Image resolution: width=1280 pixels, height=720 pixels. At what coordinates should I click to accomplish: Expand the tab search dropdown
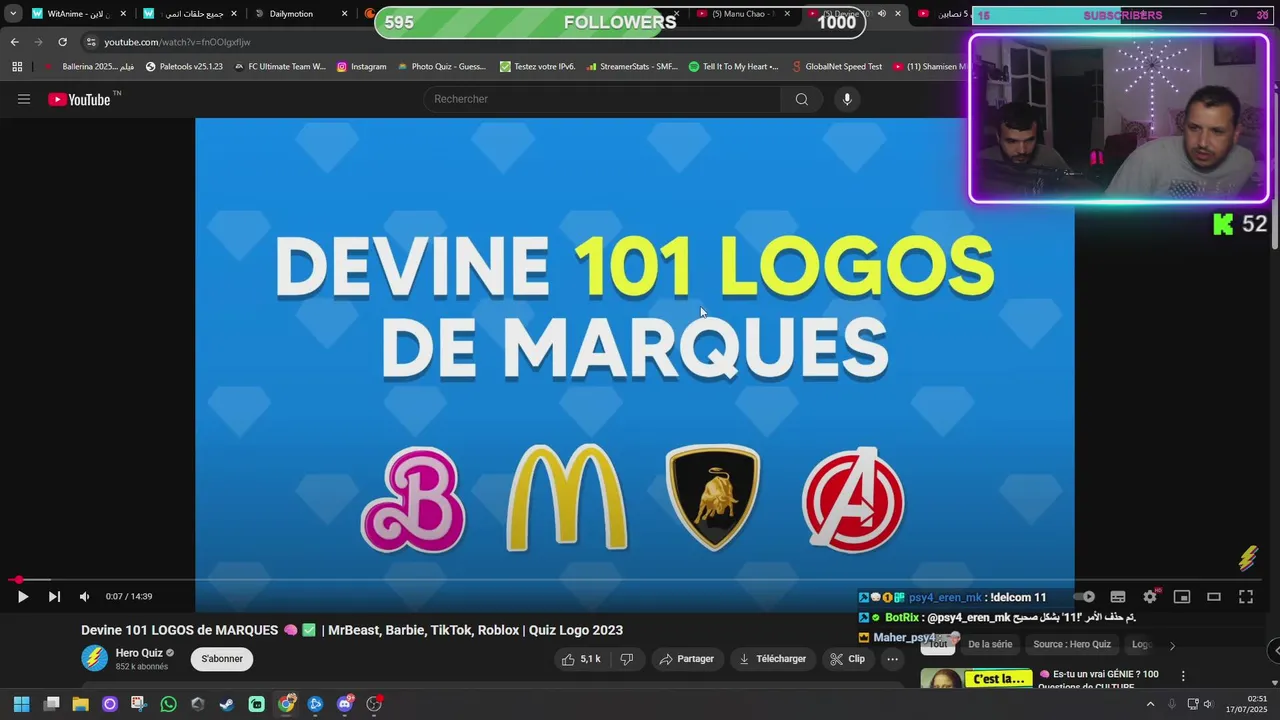pos(13,14)
